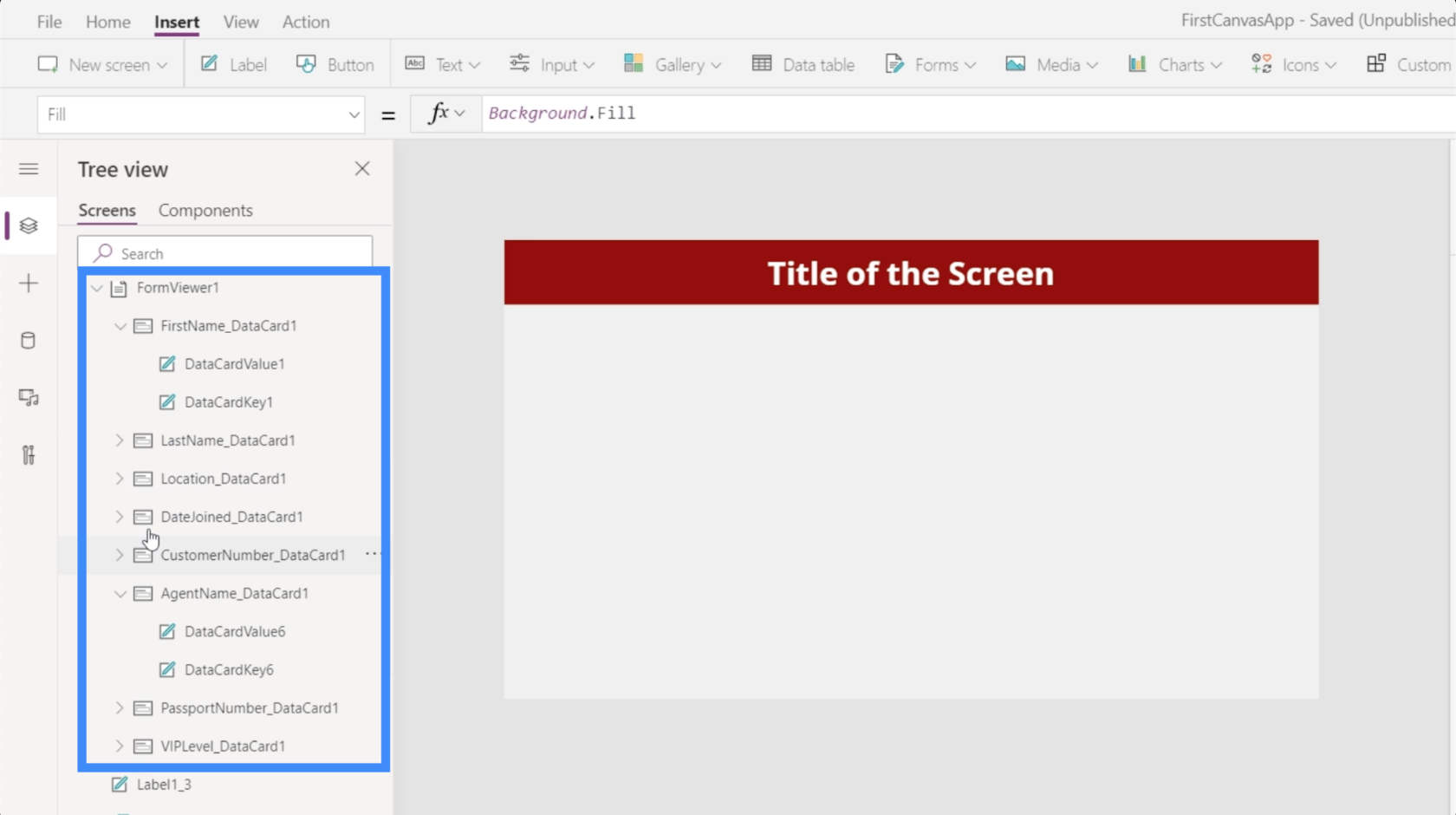
Task: Click the Button insert option
Action: click(x=335, y=65)
